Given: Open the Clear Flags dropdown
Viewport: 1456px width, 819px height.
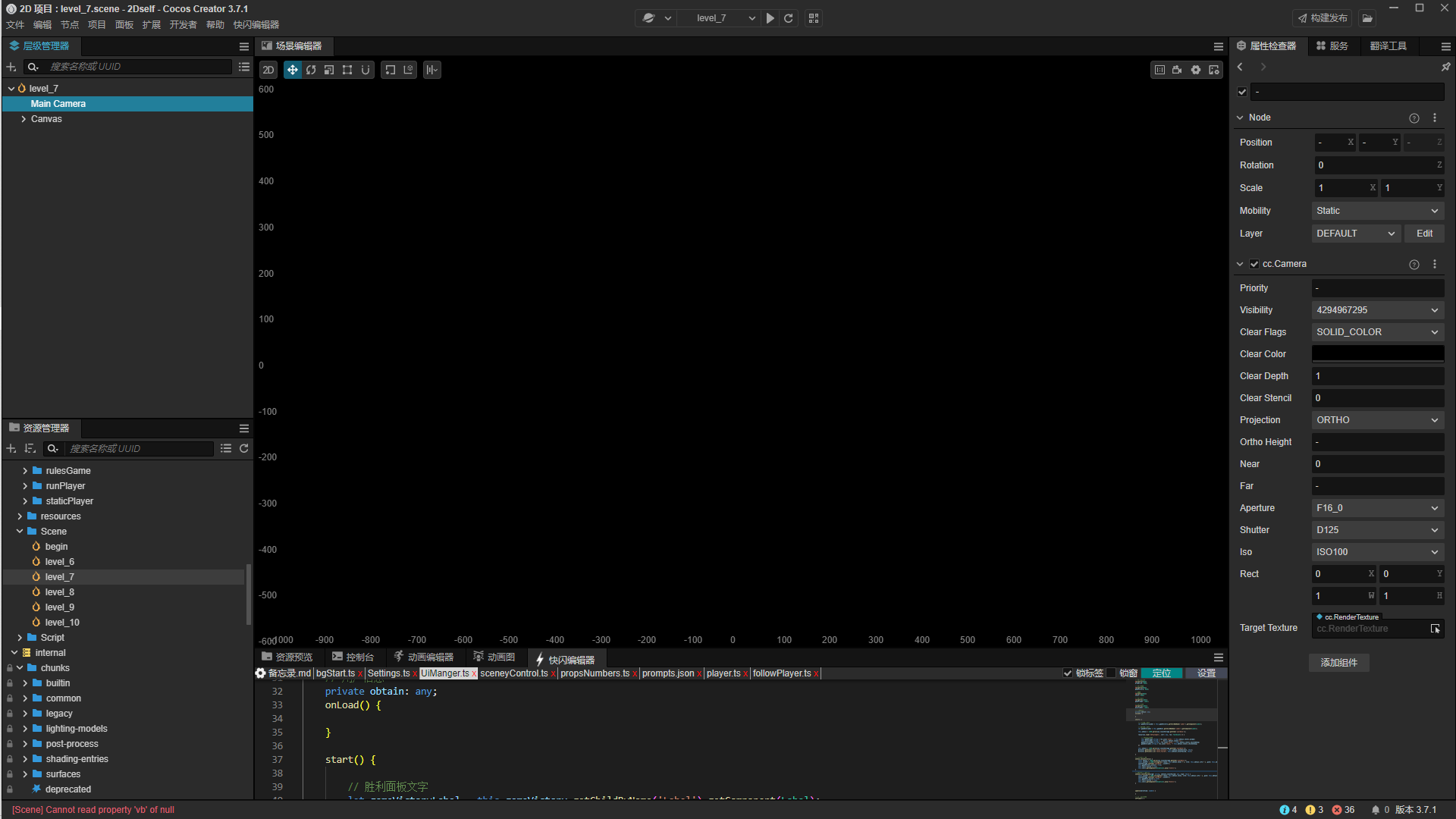Looking at the screenshot, I should (1377, 332).
